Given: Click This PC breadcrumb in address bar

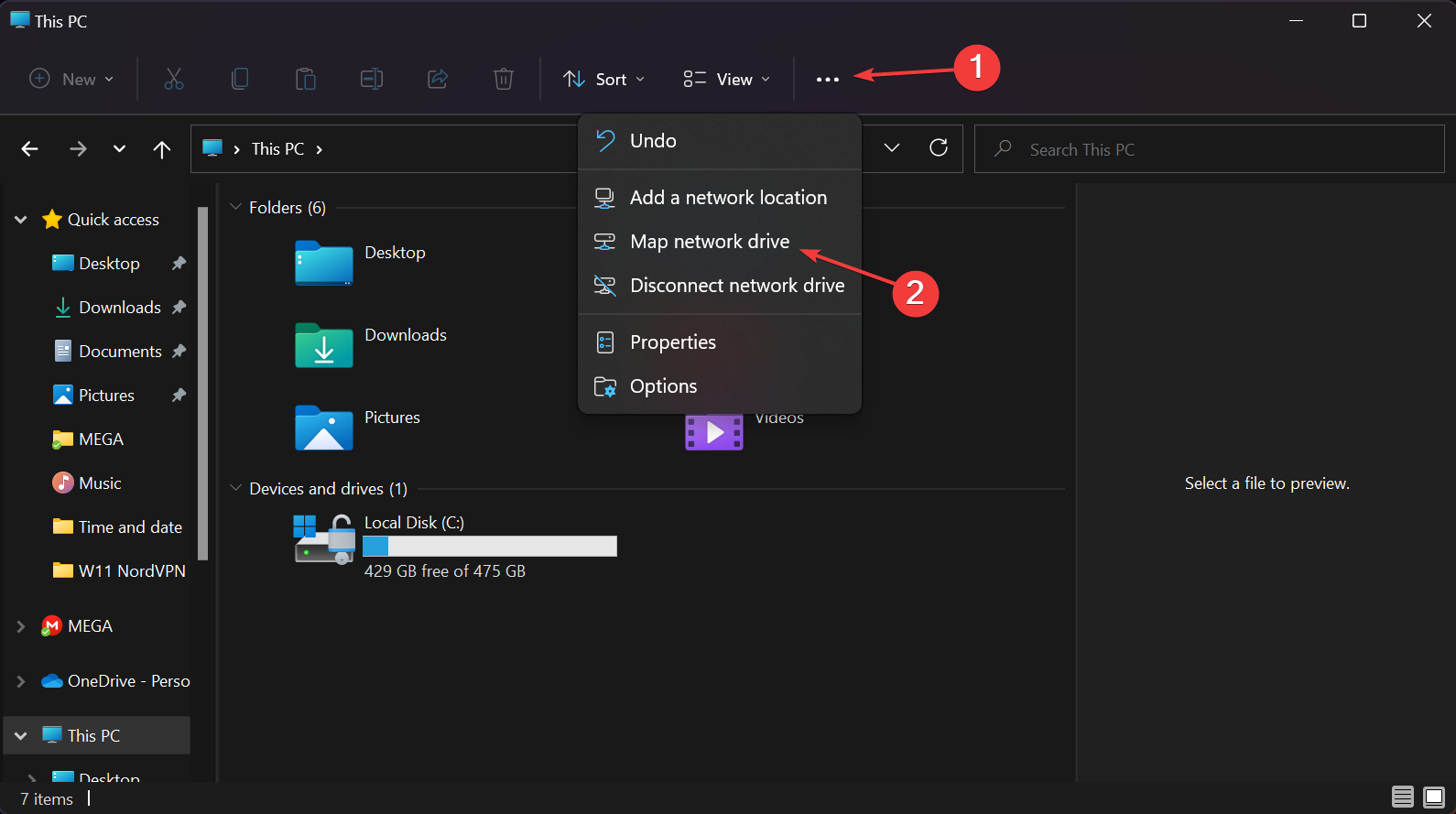Looking at the screenshot, I should 277,149.
